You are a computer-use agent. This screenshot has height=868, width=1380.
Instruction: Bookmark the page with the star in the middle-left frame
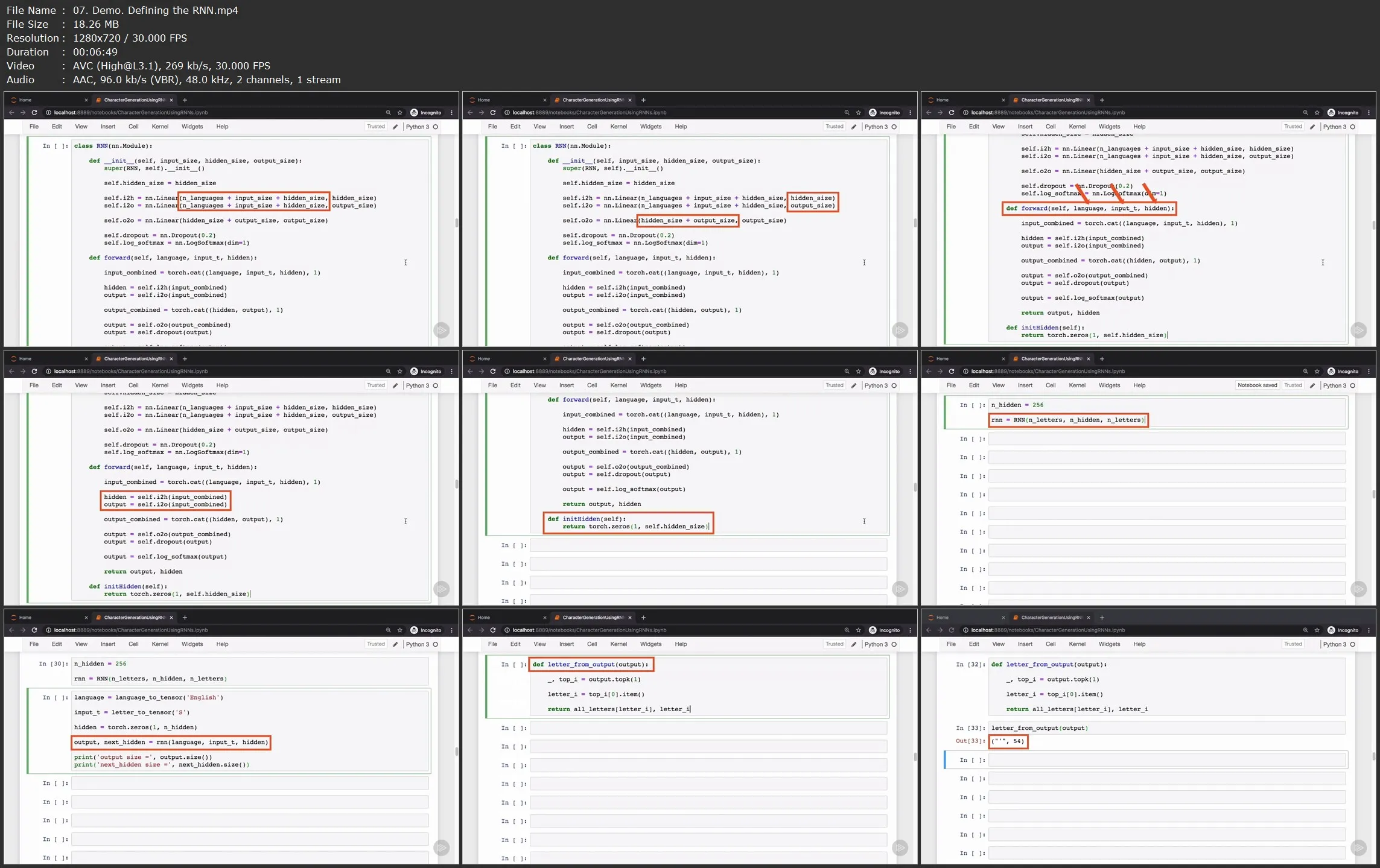399,372
